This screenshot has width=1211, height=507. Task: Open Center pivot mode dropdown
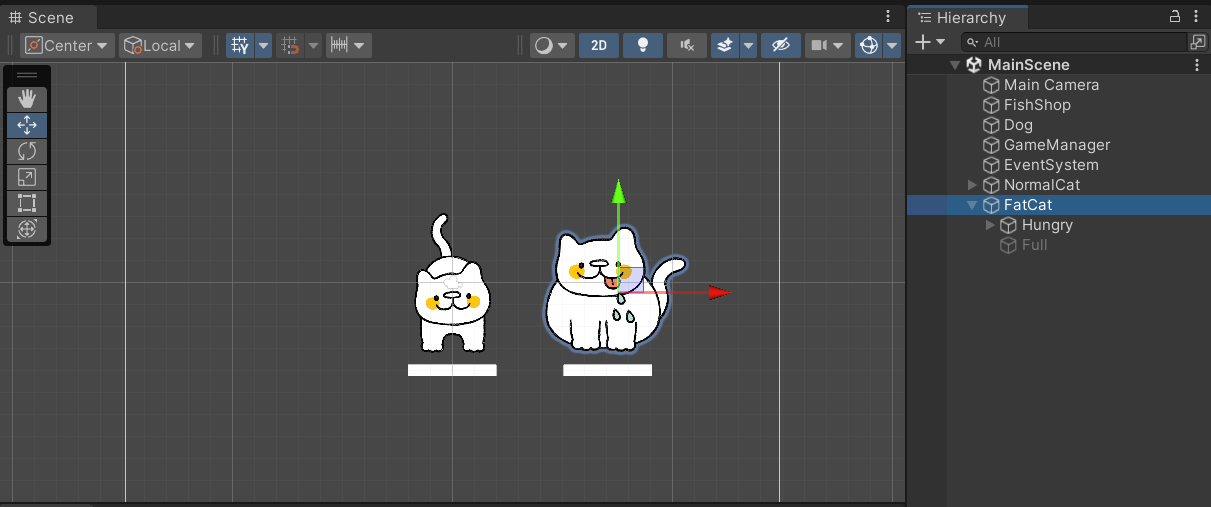coord(66,45)
